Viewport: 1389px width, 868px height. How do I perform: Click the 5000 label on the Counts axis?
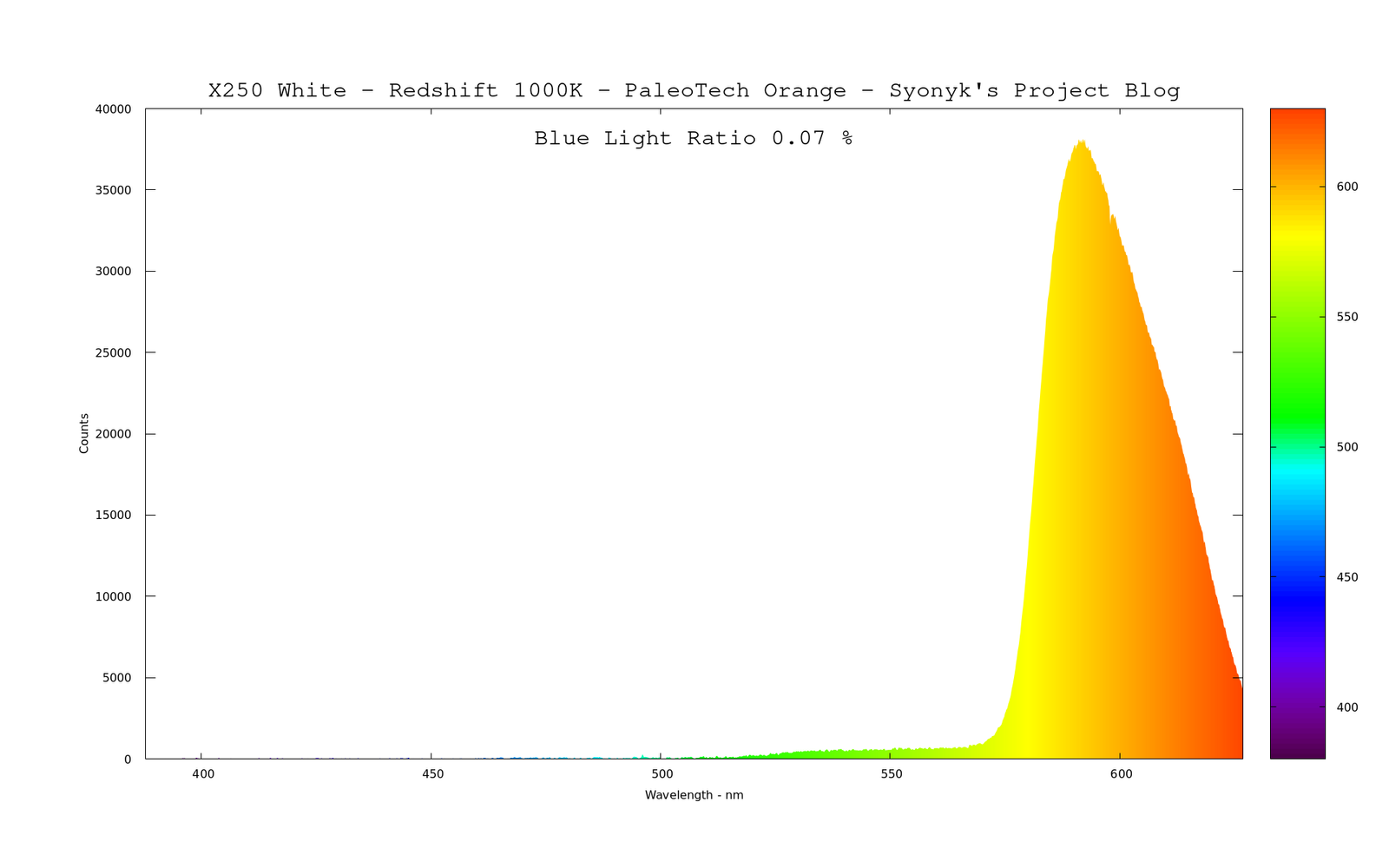pos(115,678)
